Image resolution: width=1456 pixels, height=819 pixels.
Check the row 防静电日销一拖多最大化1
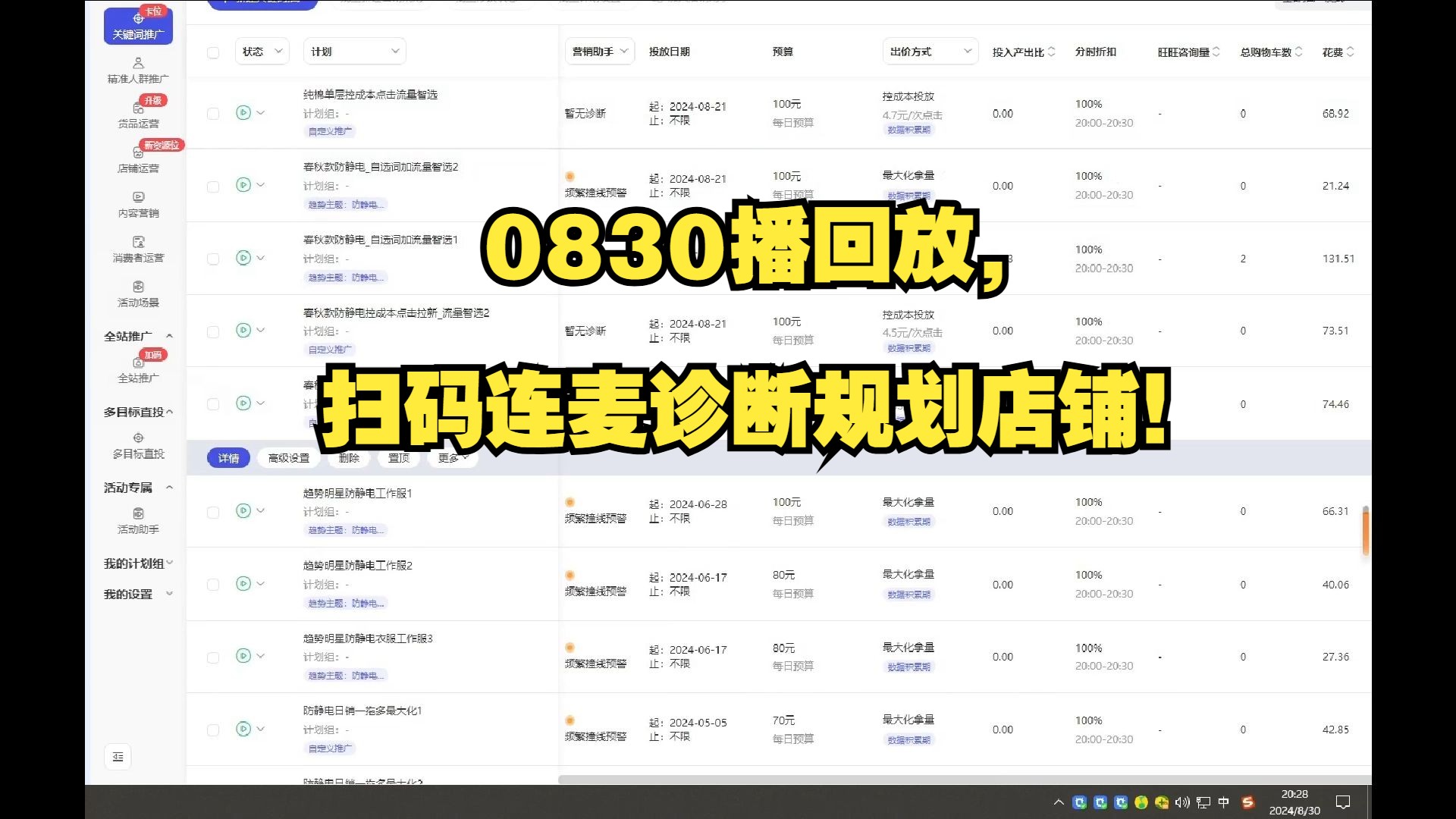pyautogui.click(x=213, y=730)
